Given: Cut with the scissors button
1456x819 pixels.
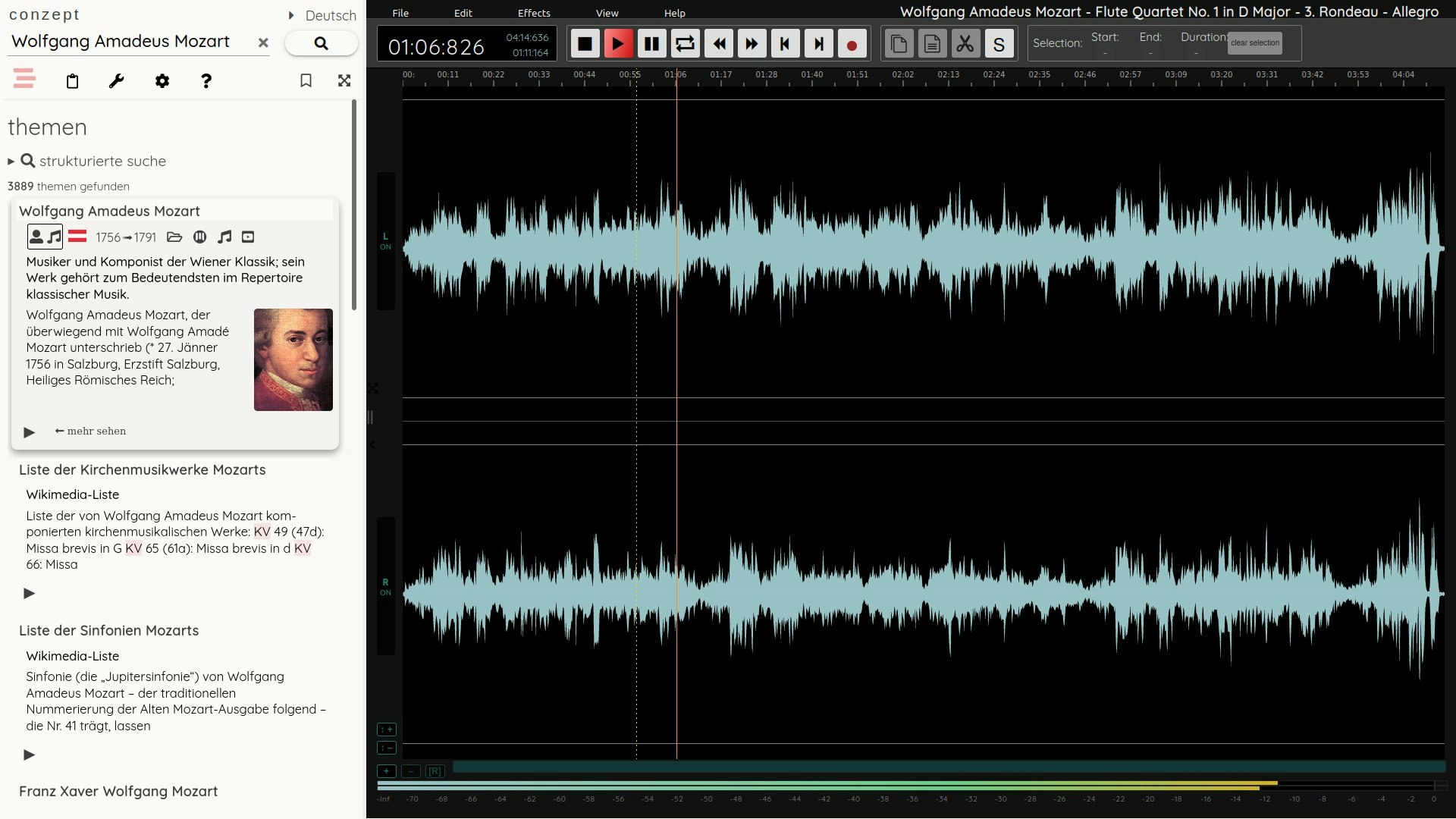Looking at the screenshot, I should (x=965, y=44).
